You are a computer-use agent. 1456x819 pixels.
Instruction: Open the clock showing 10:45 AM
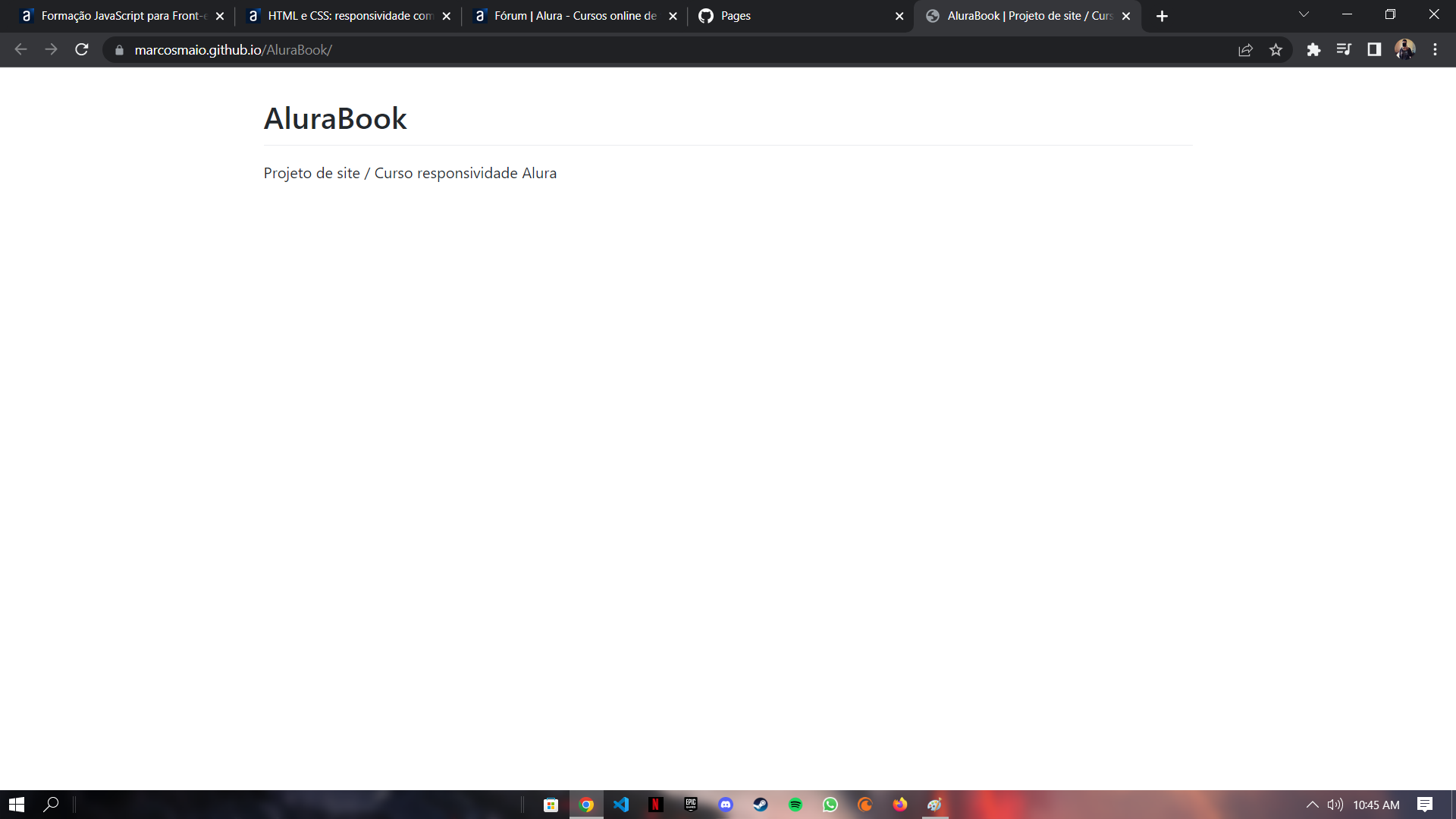1376,805
